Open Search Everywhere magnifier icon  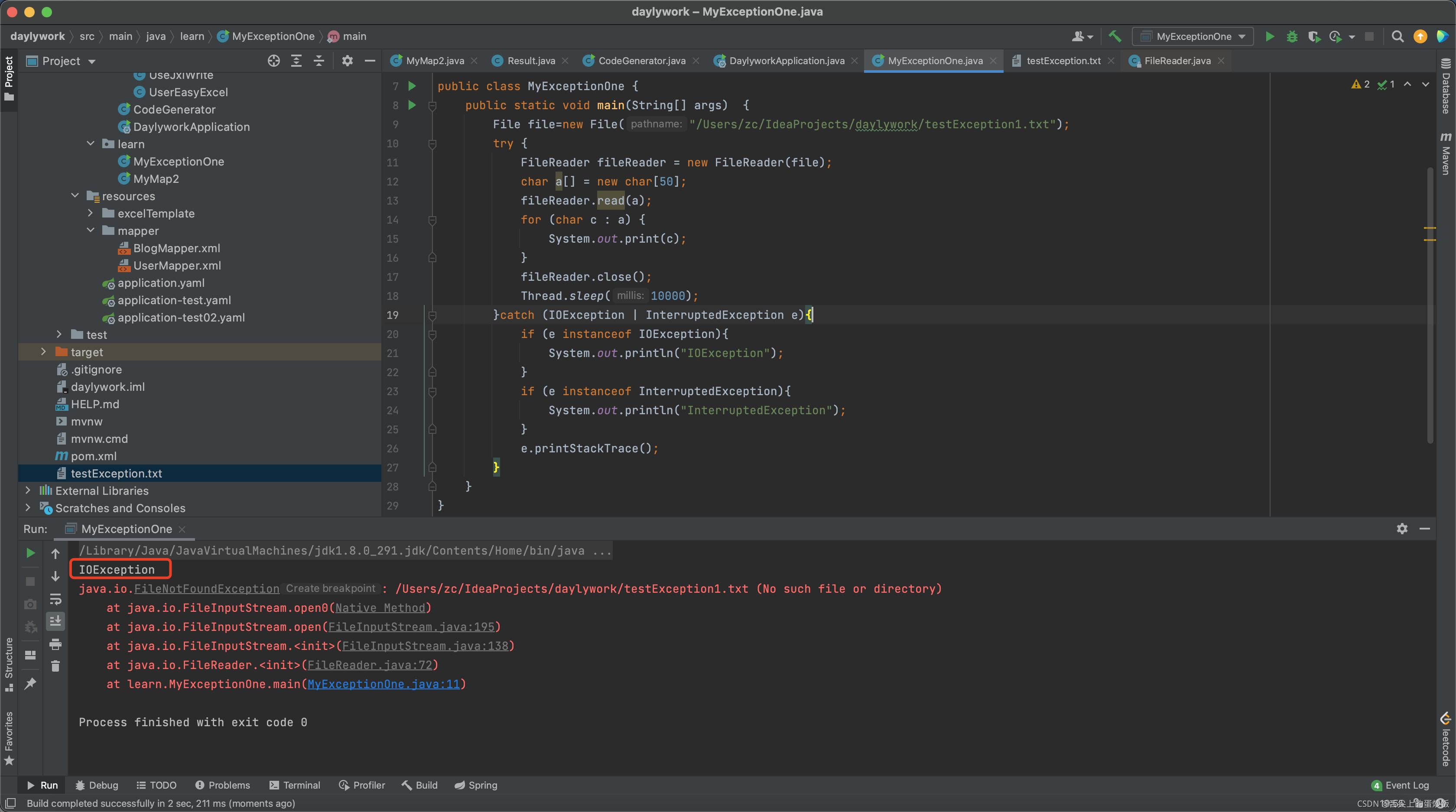pos(1397,37)
